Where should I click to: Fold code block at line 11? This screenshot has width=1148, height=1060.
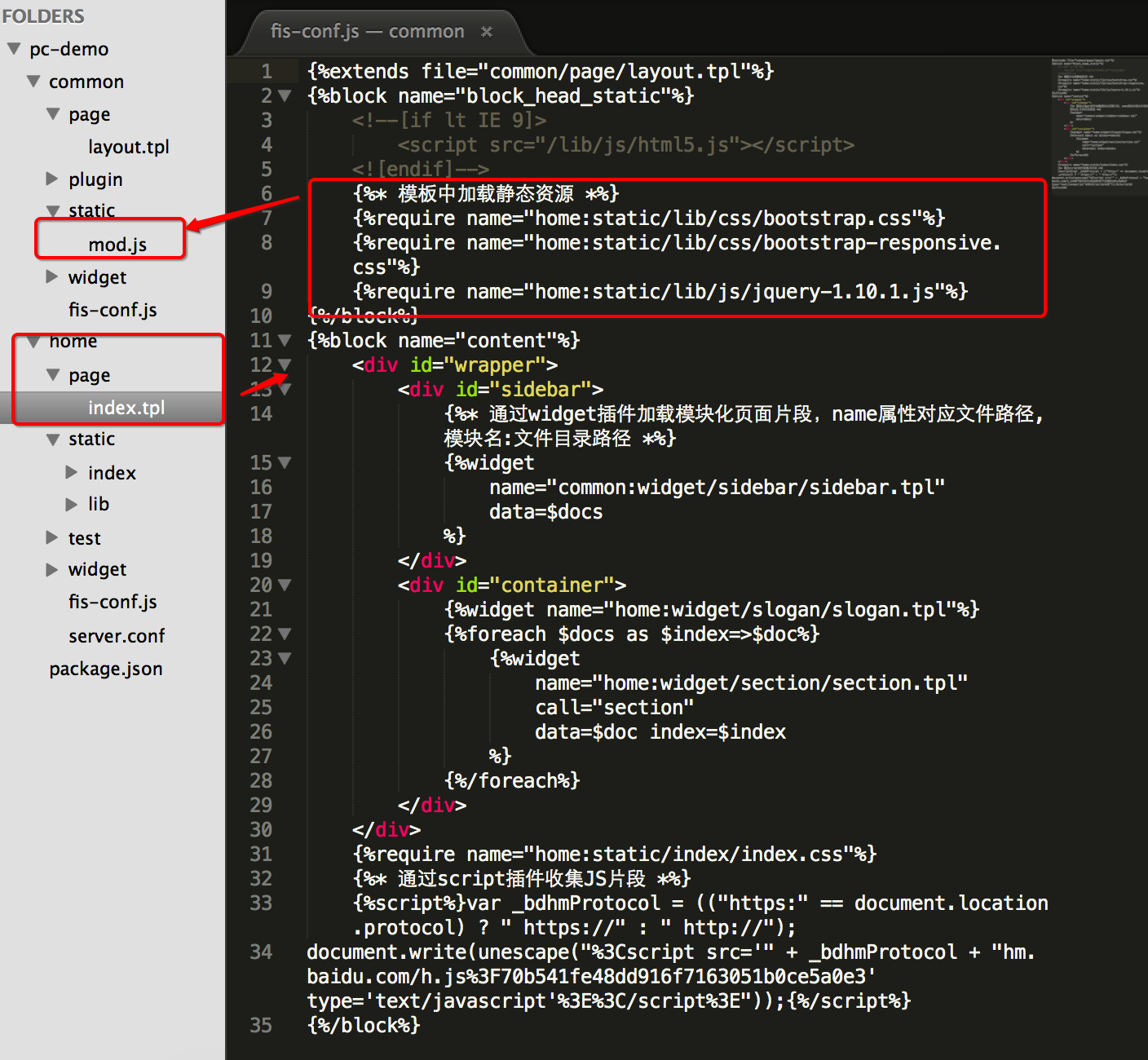pos(285,341)
